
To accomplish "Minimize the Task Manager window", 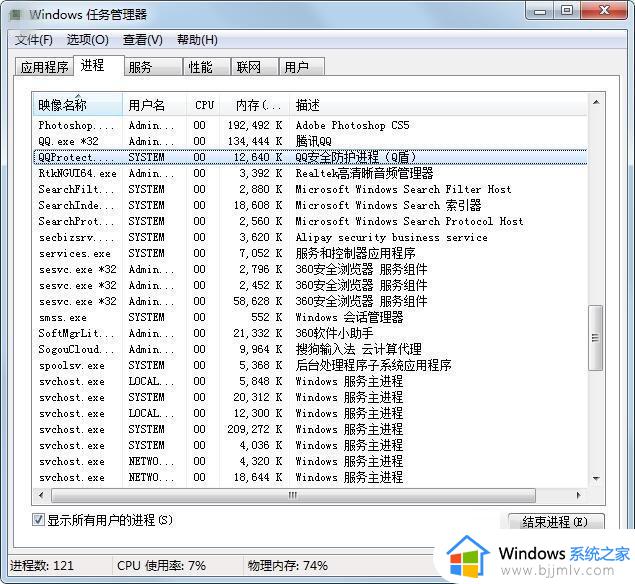I will coord(539,11).
